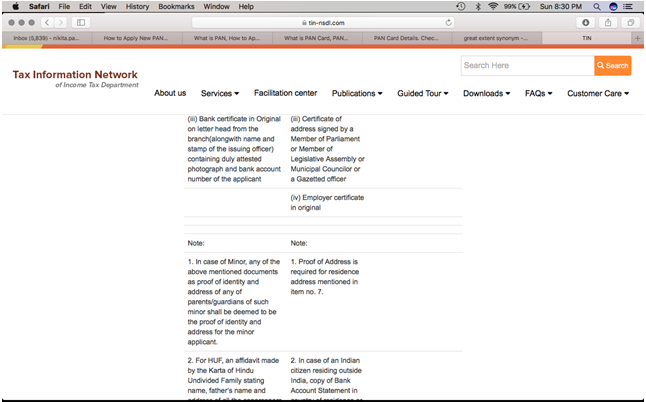Click the Certificate of address text cell
The height and width of the screenshot is (402, 646).
[x=328, y=149]
